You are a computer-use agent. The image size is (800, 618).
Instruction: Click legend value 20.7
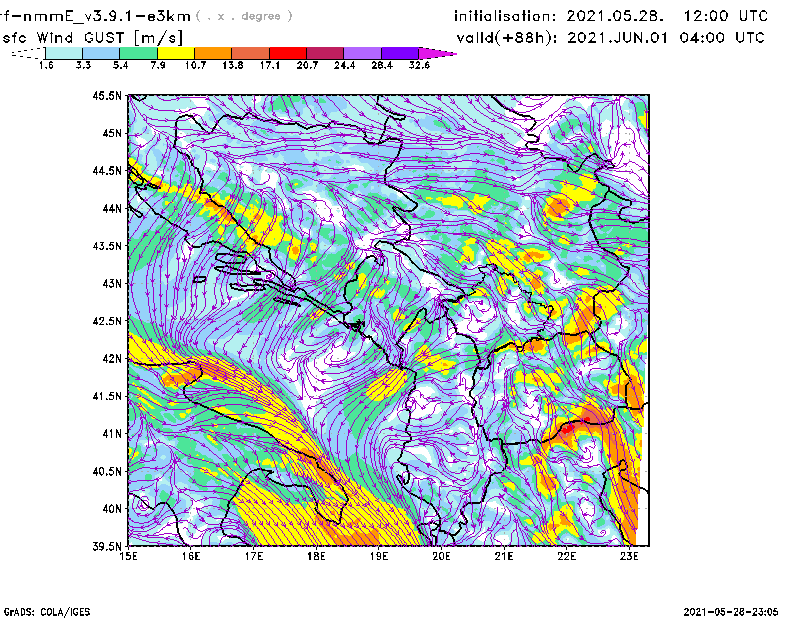307,65
